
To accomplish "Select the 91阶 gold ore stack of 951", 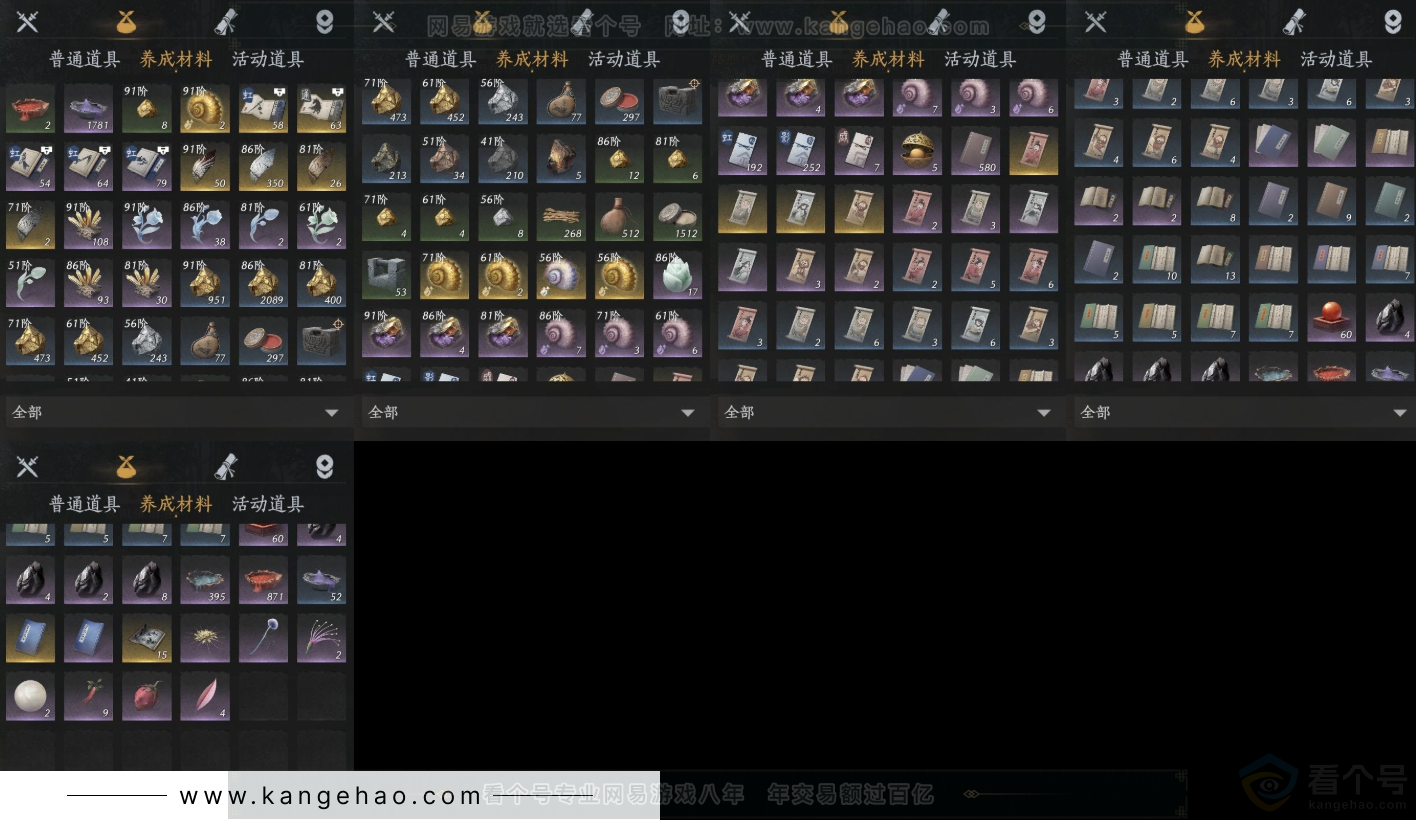I will [205, 283].
